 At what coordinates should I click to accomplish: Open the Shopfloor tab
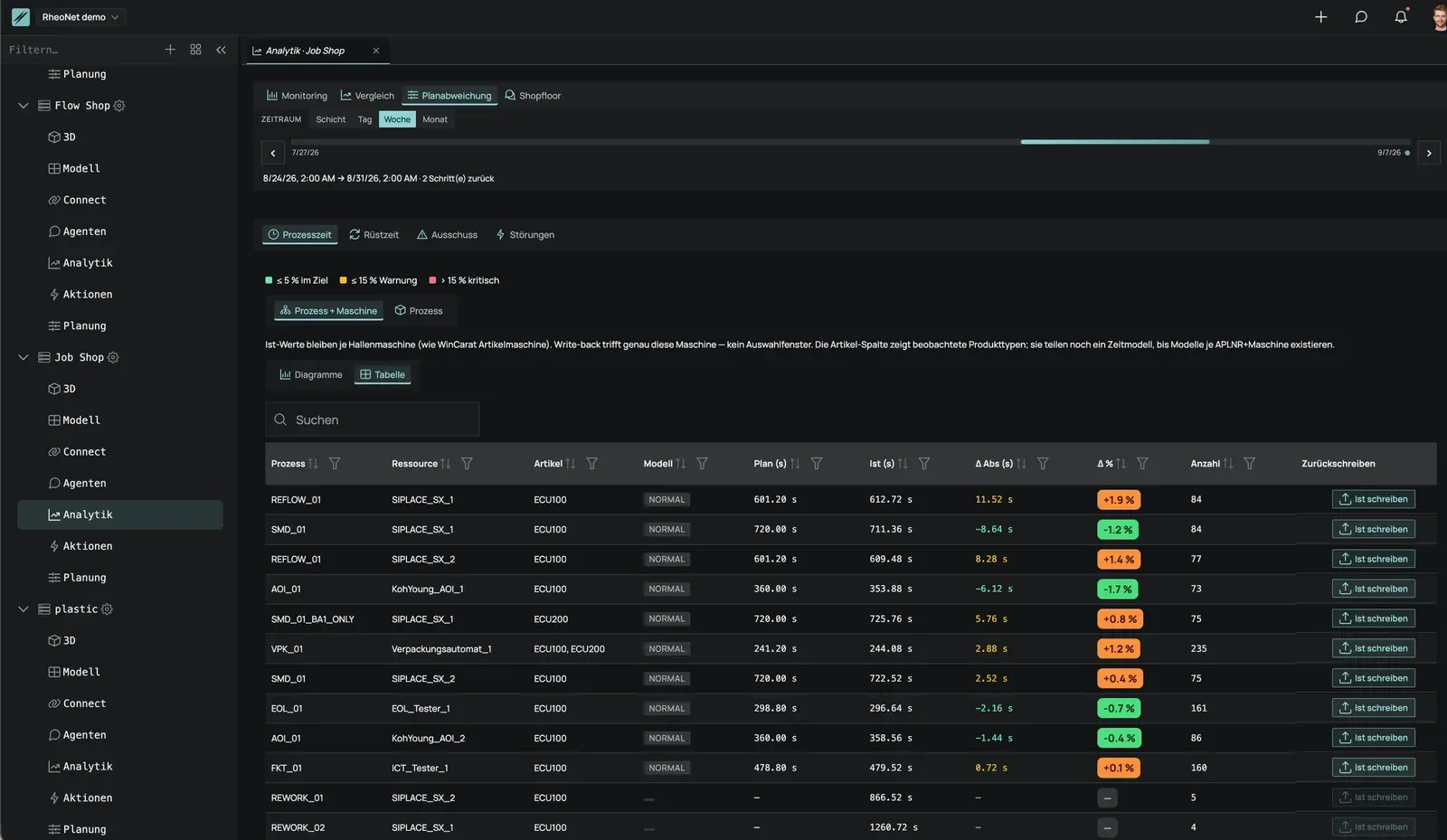click(x=533, y=96)
